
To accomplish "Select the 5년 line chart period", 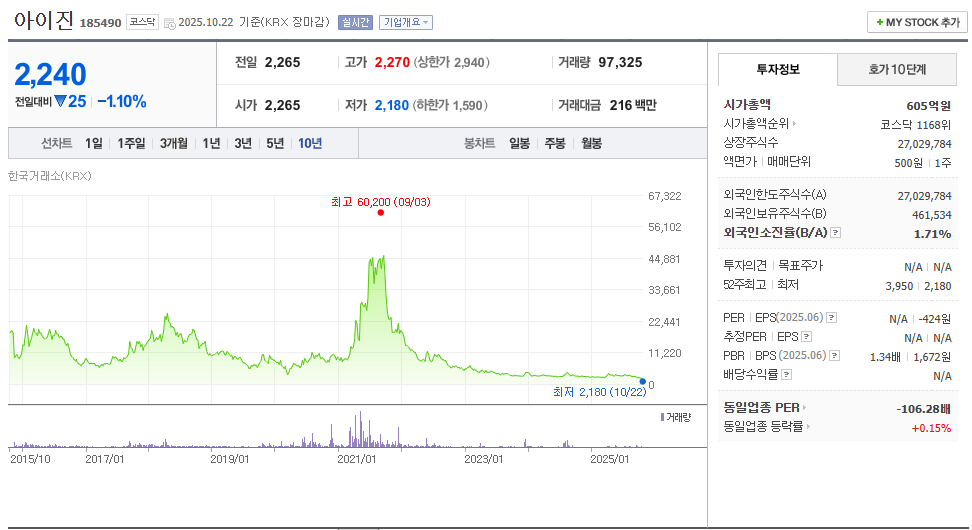I will point(275,143).
